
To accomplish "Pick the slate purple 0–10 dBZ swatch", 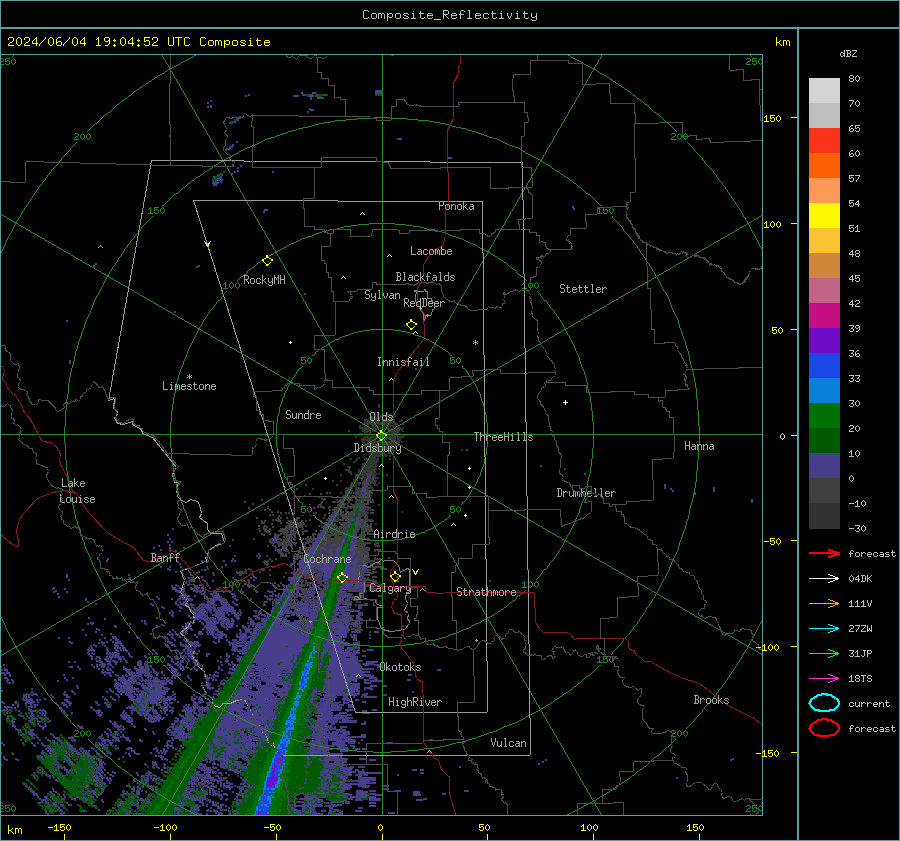I will [x=824, y=466].
